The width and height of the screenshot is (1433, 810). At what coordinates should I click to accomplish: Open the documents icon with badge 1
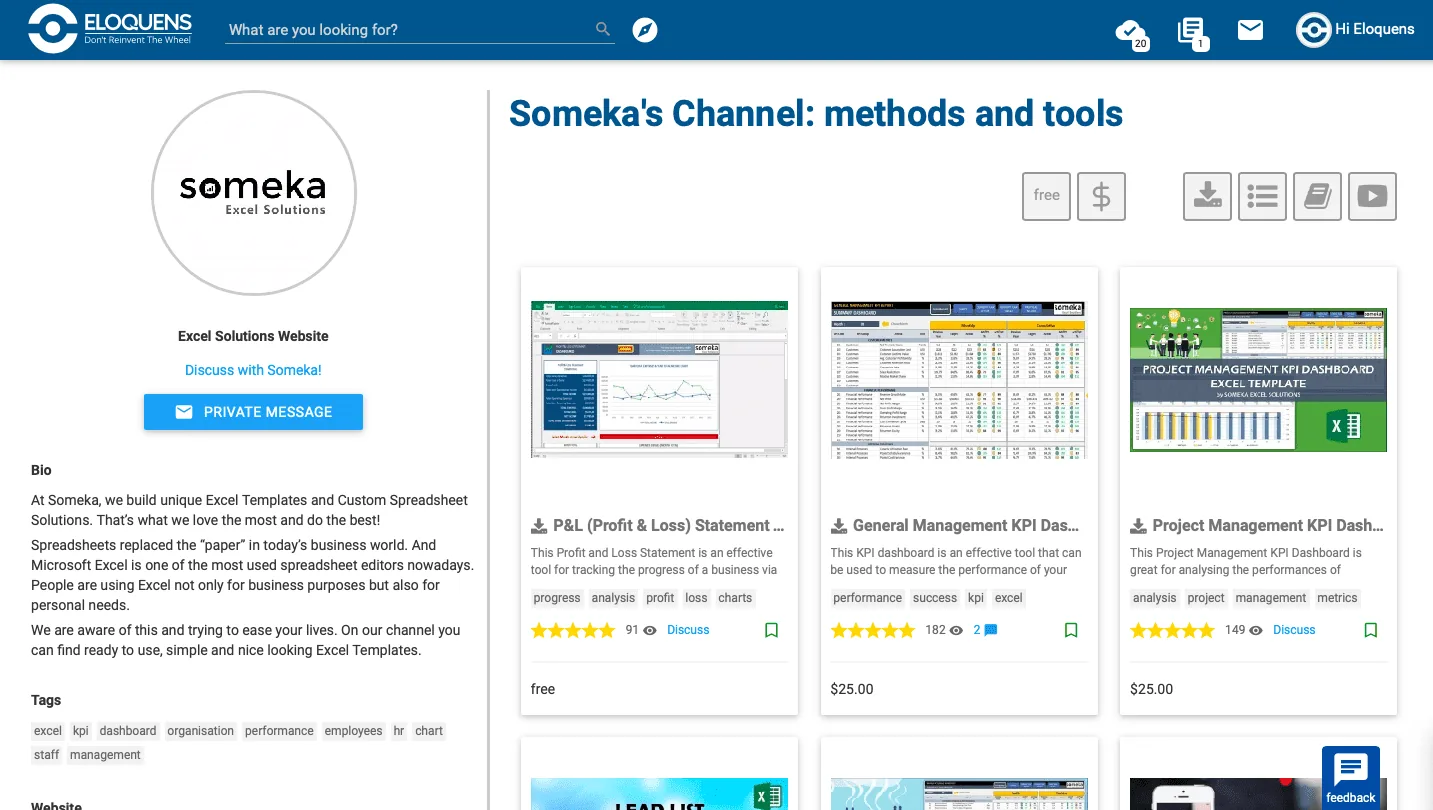1192,33
